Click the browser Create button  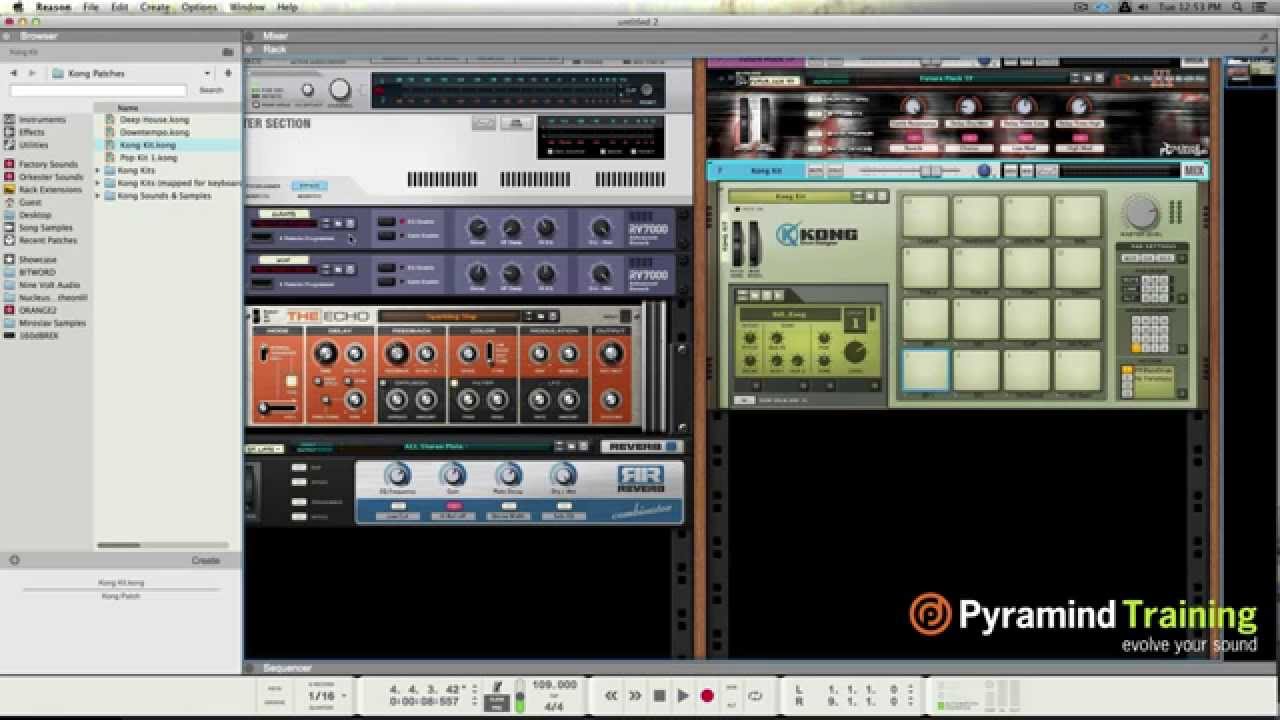pos(205,560)
